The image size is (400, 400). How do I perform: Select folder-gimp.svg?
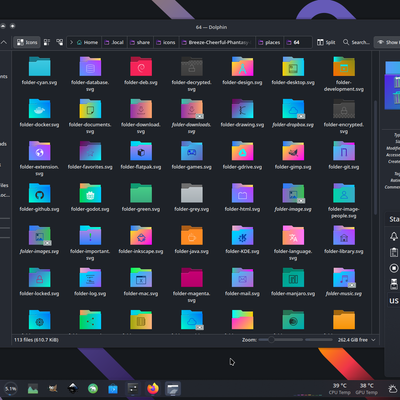293,155
